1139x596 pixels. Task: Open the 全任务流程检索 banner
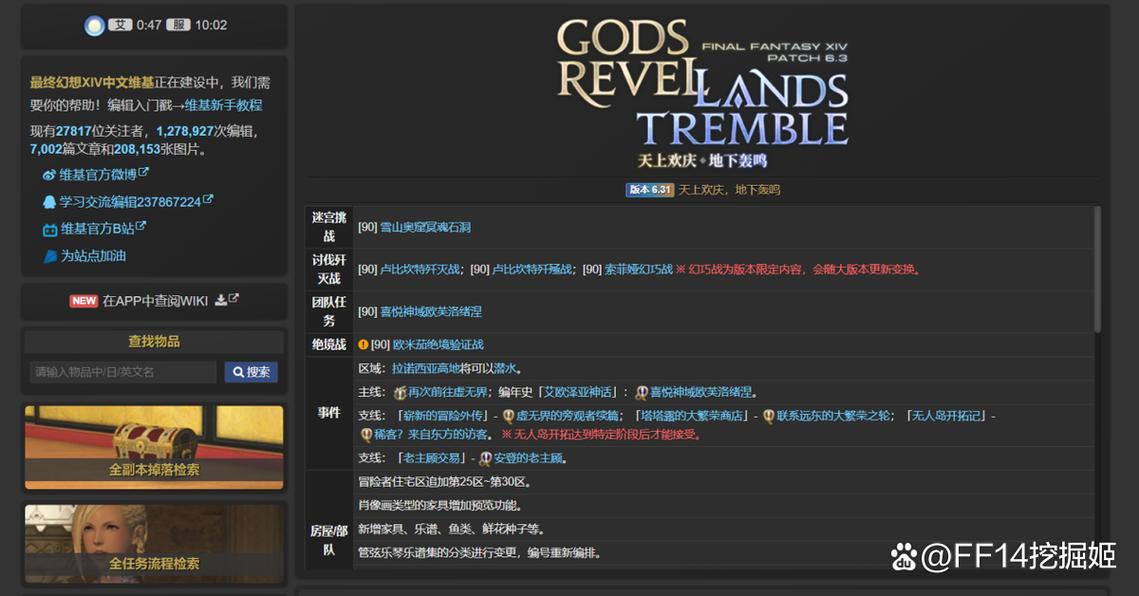[154, 544]
